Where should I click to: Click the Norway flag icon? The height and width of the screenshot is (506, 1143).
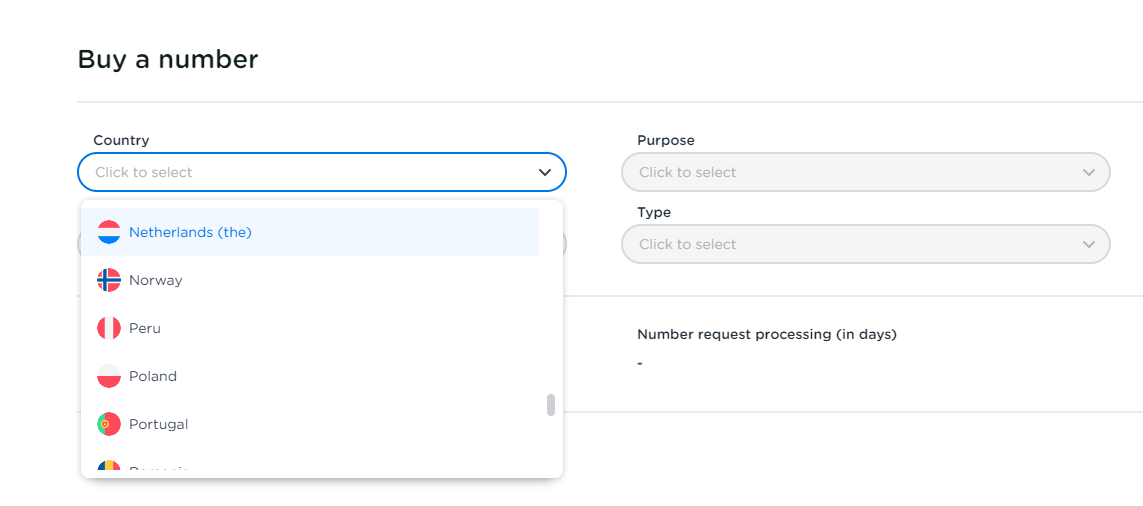109,280
